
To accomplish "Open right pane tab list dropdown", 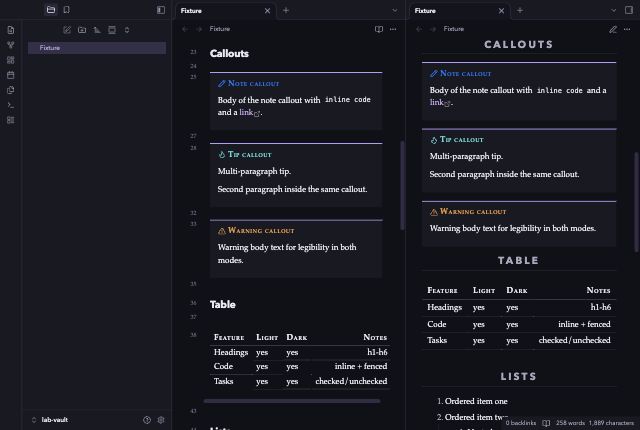I will coord(613,10).
